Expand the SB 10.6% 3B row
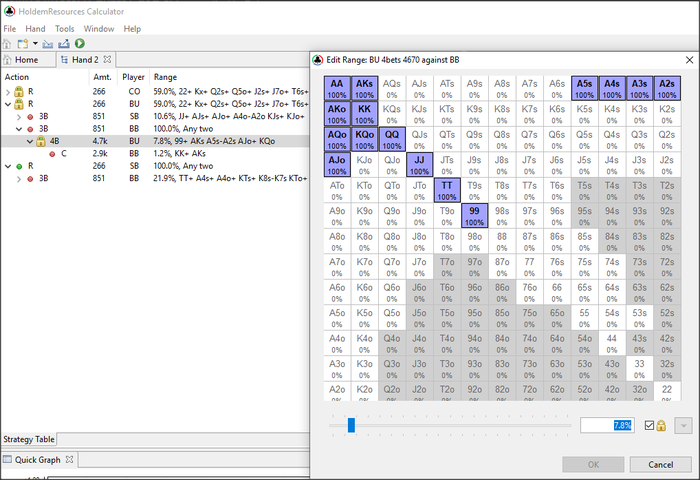 19,117
